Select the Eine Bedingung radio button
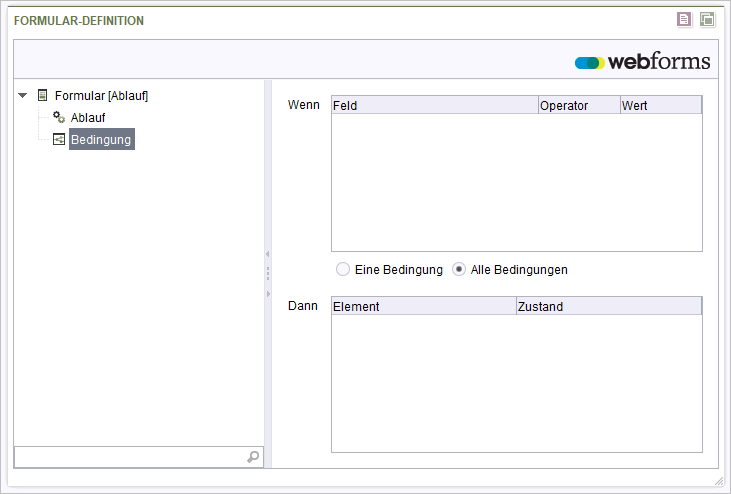Screen dimensions: 731x494 pos(343,269)
